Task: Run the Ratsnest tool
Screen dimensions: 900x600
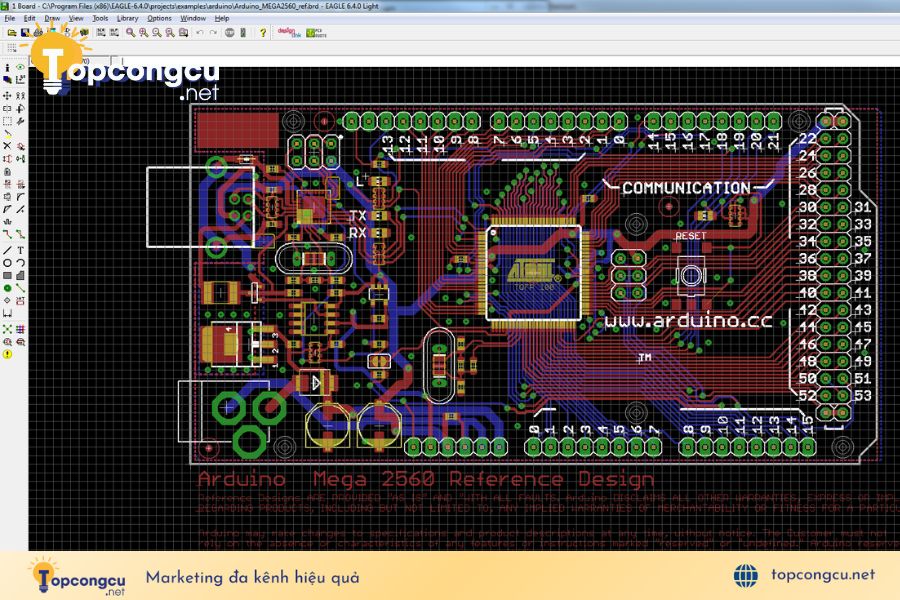Action: pyautogui.click(x=7, y=329)
